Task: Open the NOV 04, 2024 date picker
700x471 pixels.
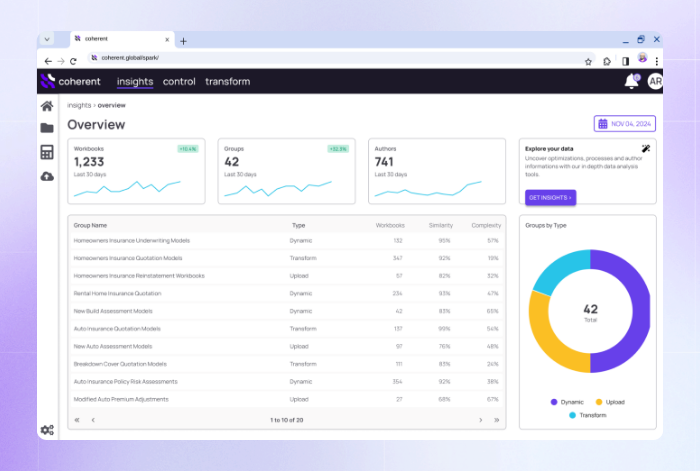Action: click(x=625, y=124)
